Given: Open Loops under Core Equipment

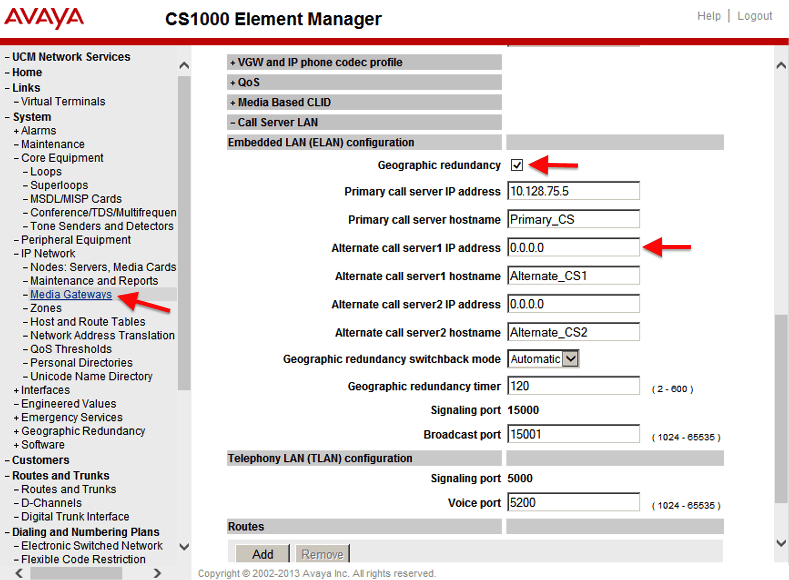Looking at the screenshot, I should coord(46,172).
